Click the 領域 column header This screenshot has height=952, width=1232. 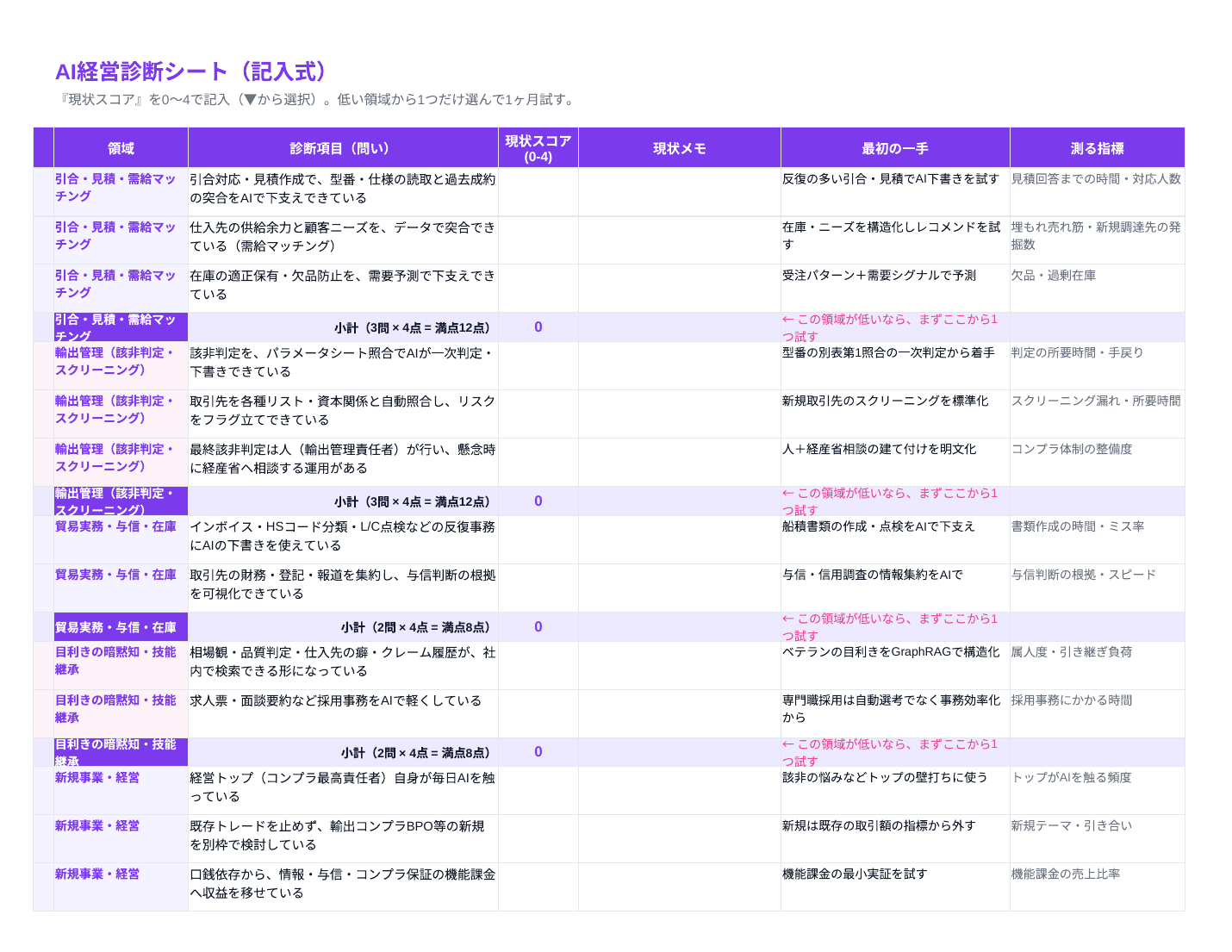click(121, 148)
